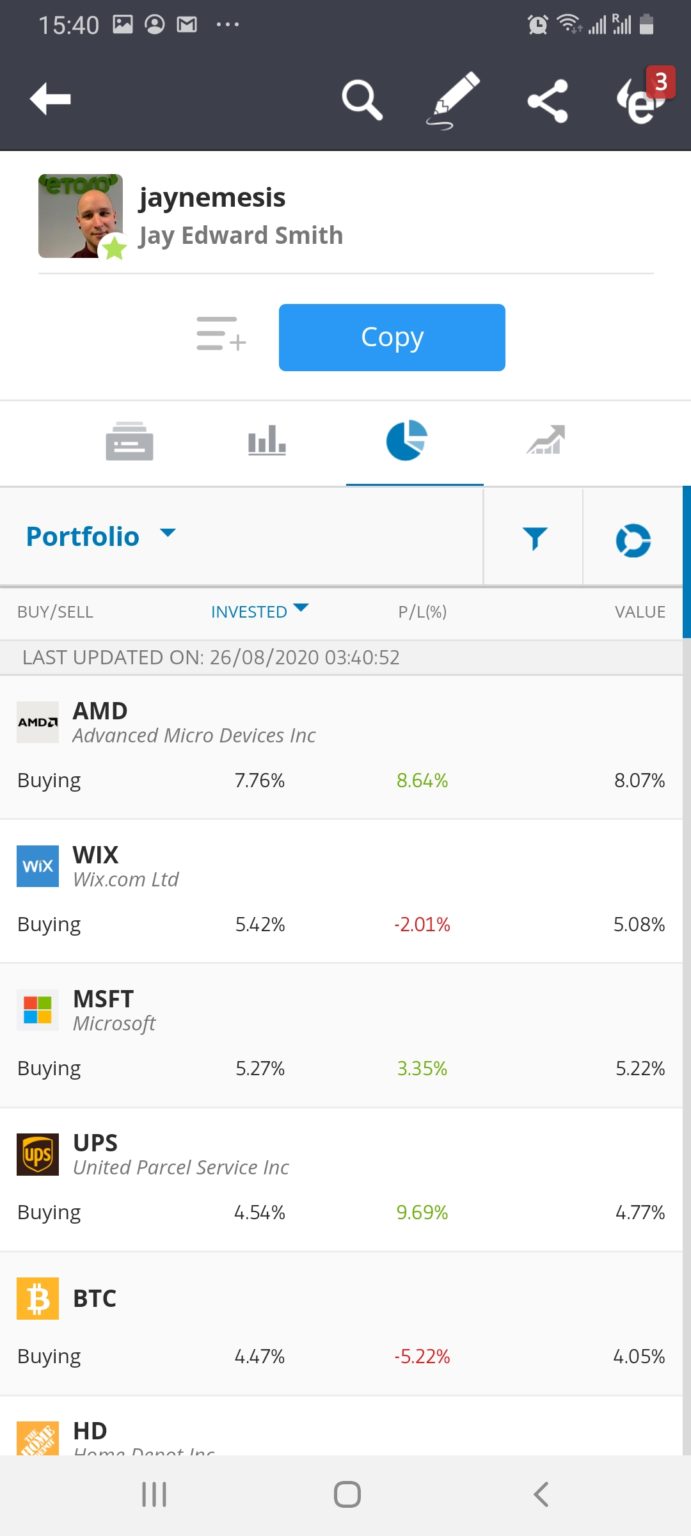Add jaynemesis to a watchlist

(x=220, y=335)
